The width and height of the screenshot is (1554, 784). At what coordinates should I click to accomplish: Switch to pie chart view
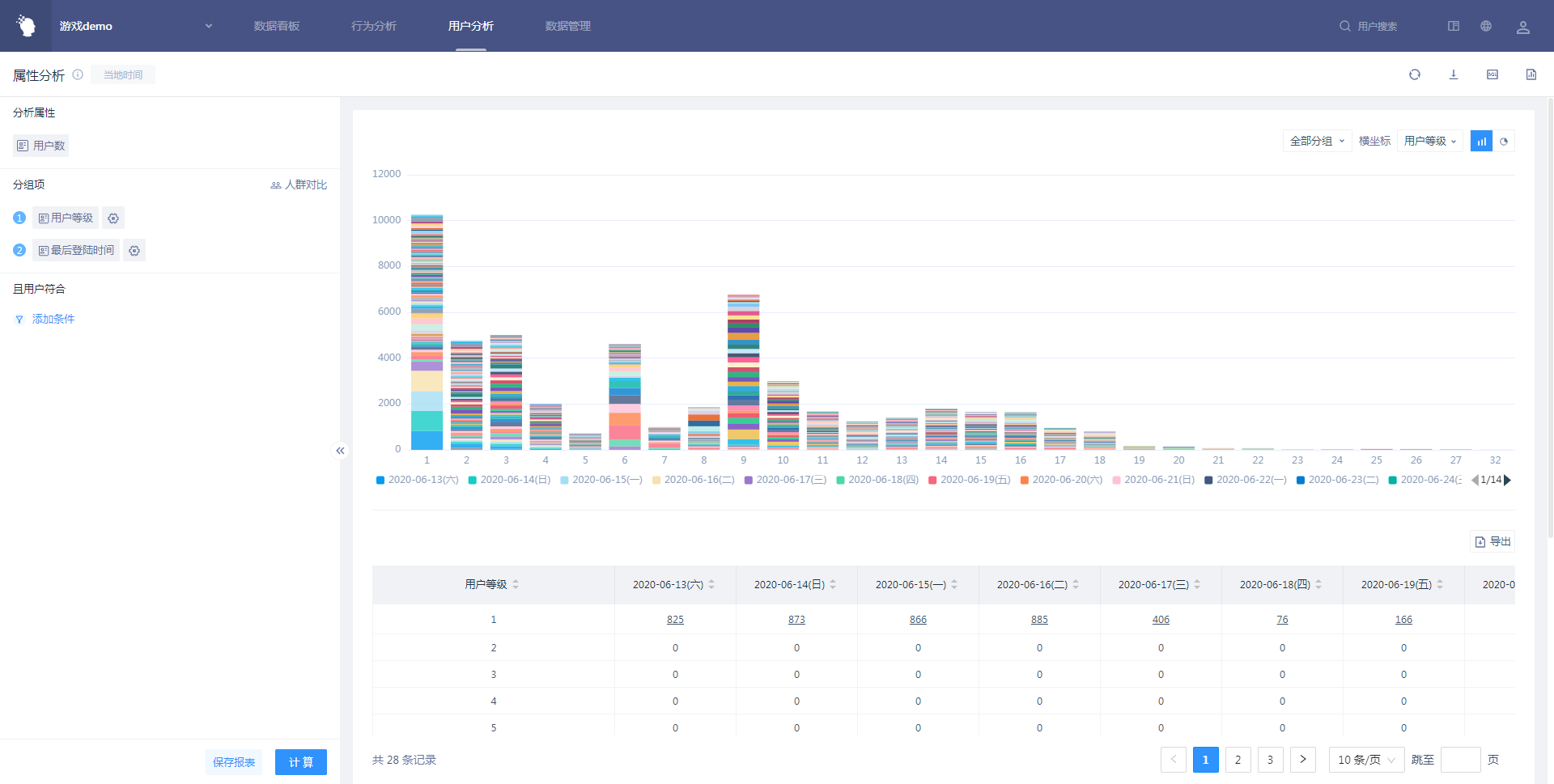pyautogui.click(x=1504, y=142)
